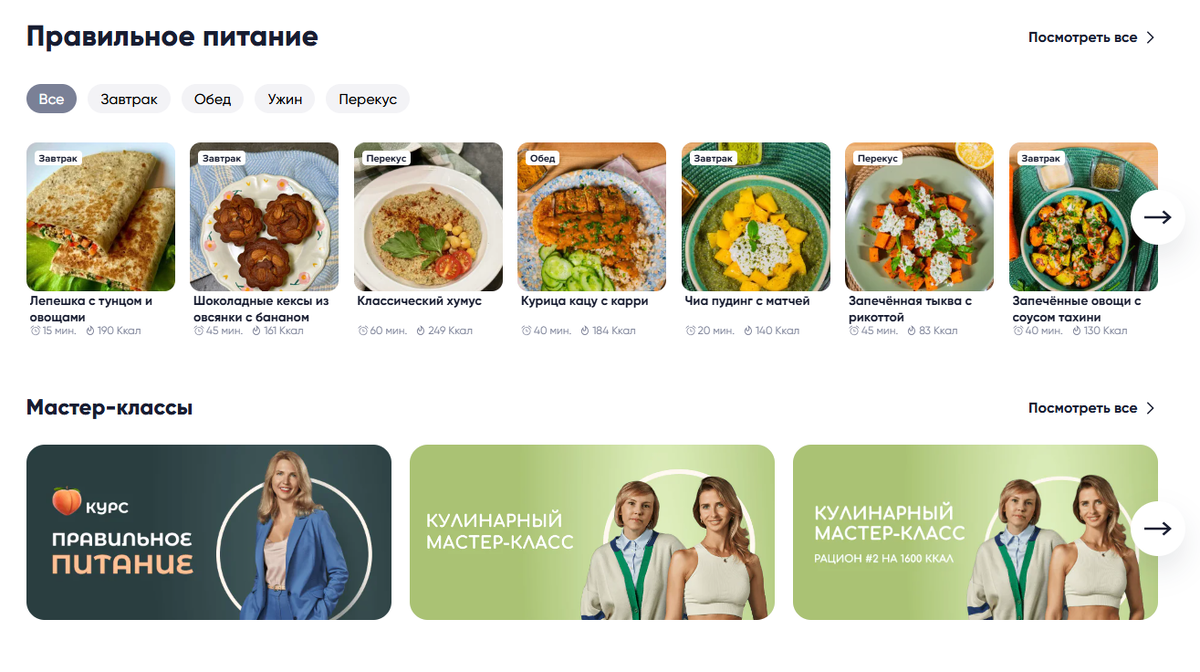
Task: Select the Завтрак filter chip
Action: tap(129, 99)
